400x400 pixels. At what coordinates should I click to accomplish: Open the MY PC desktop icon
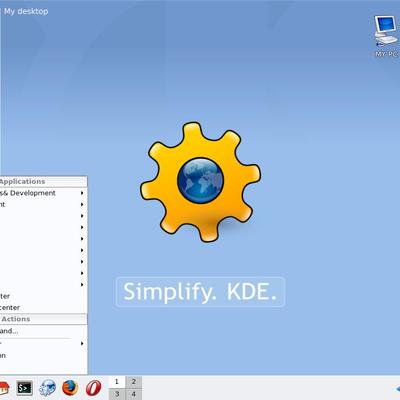point(386,36)
